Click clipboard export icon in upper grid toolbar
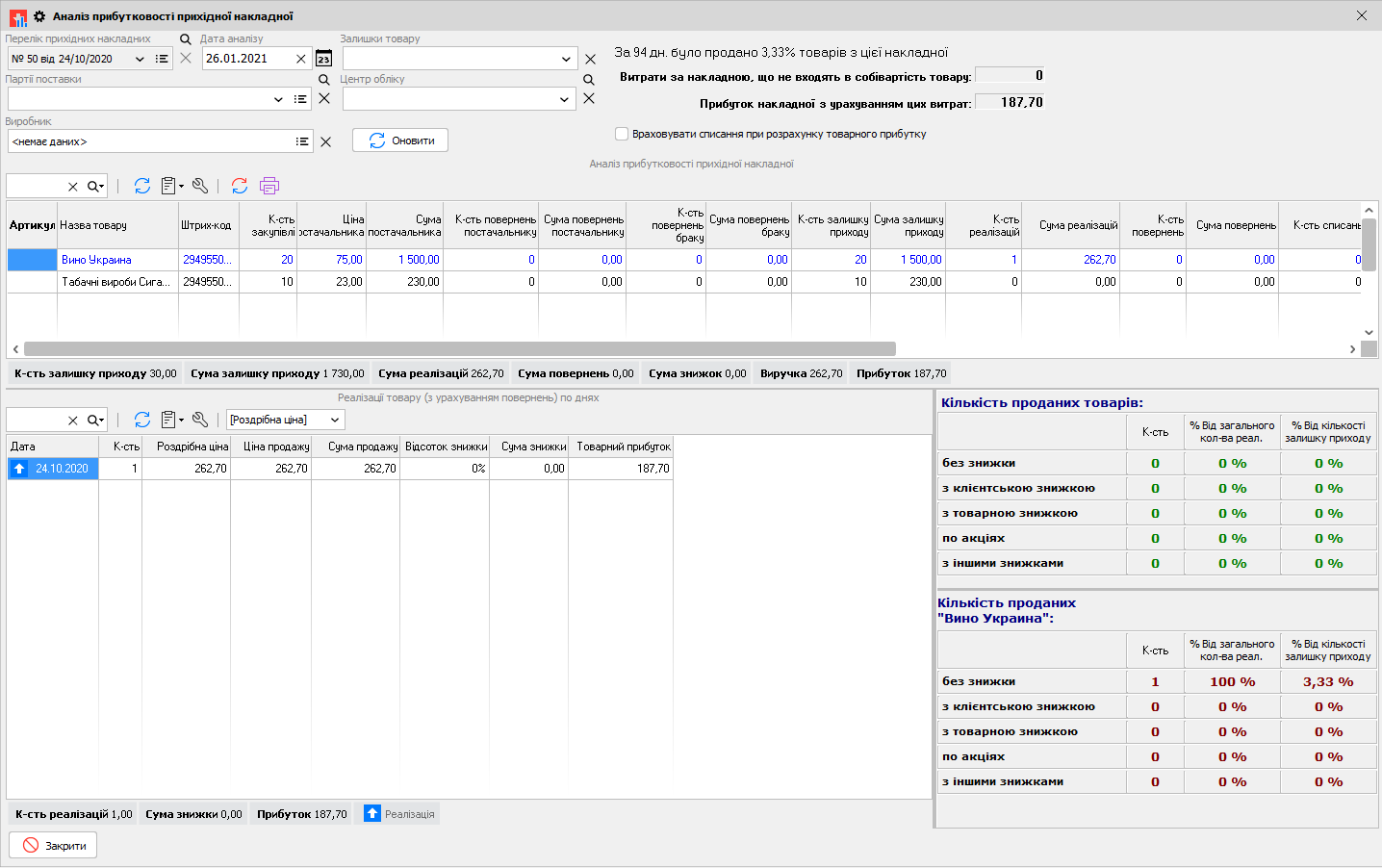Image resolution: width=1382 pixels, height=868 pixels. [169, 186]
